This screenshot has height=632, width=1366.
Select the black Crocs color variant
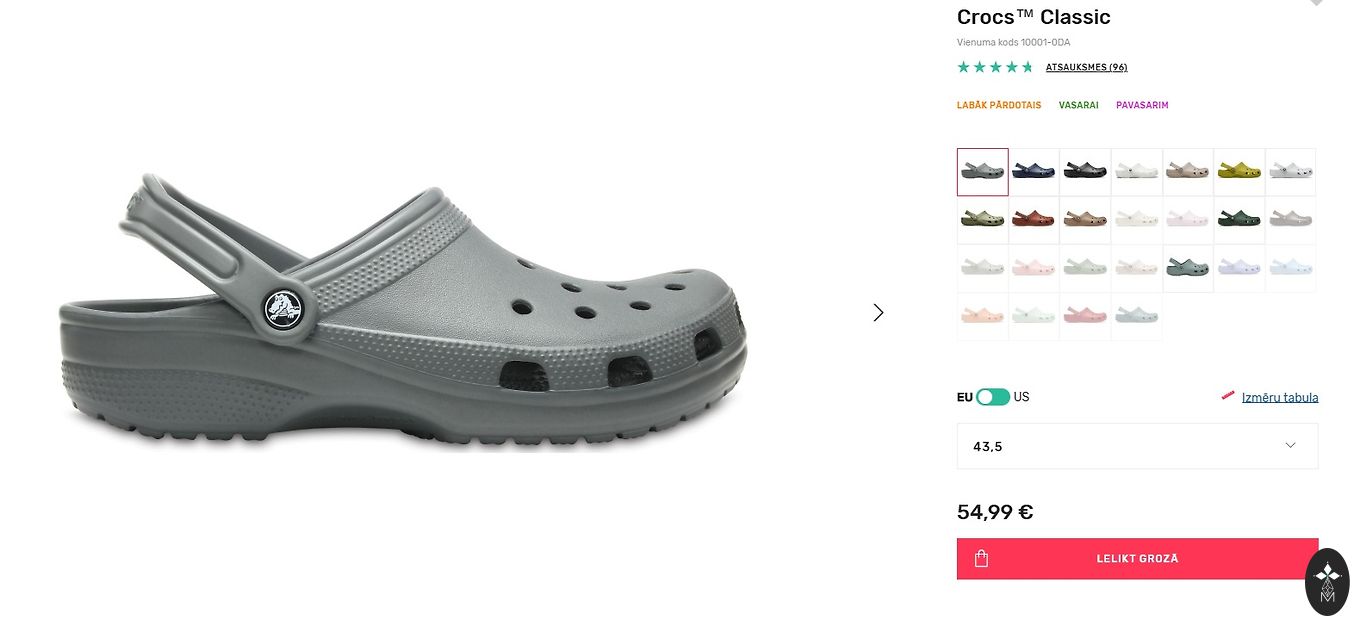click(1085, 171)
